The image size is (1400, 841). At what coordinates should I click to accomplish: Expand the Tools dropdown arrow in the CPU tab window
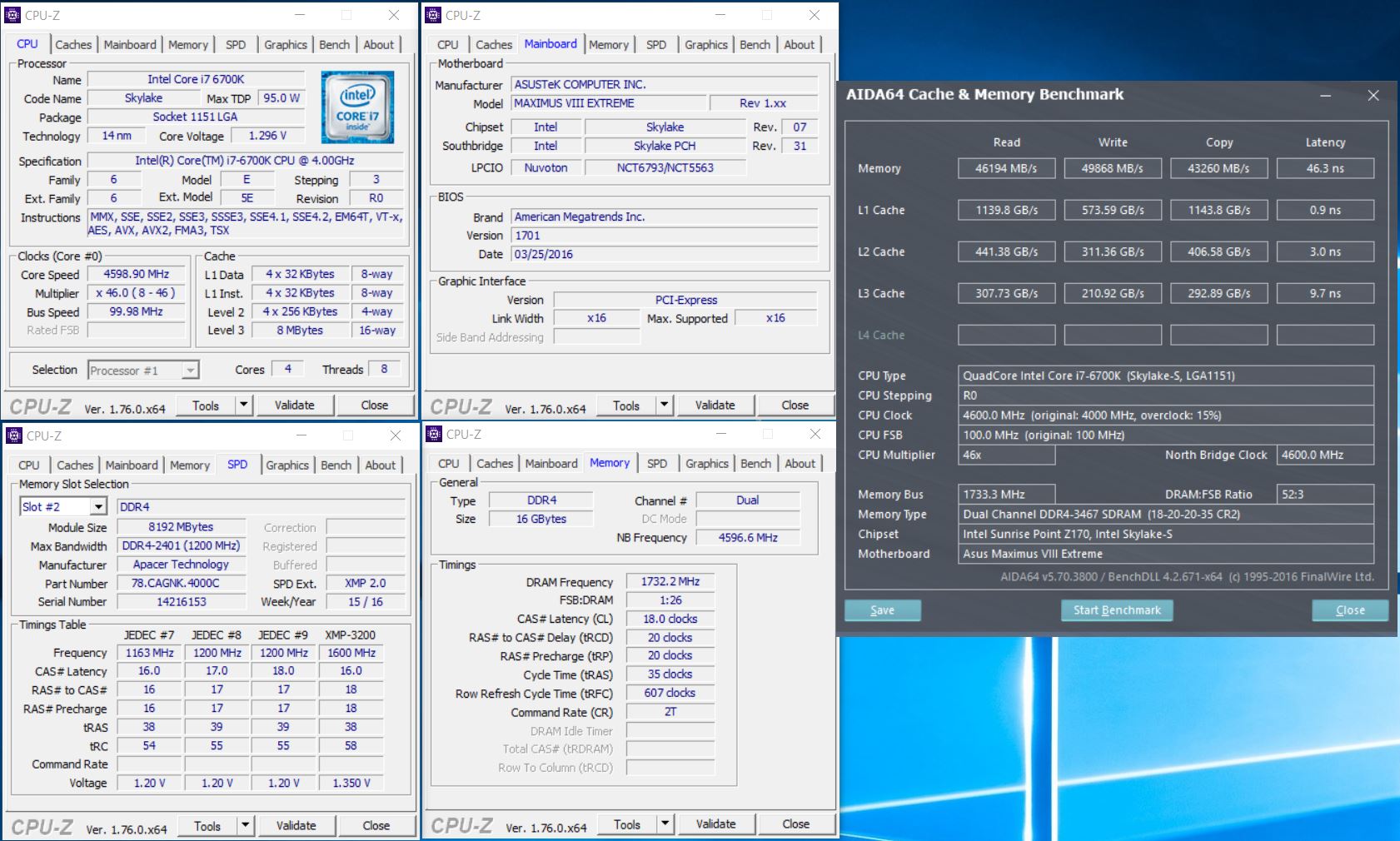pyautogui.click(x=244, y=406)
